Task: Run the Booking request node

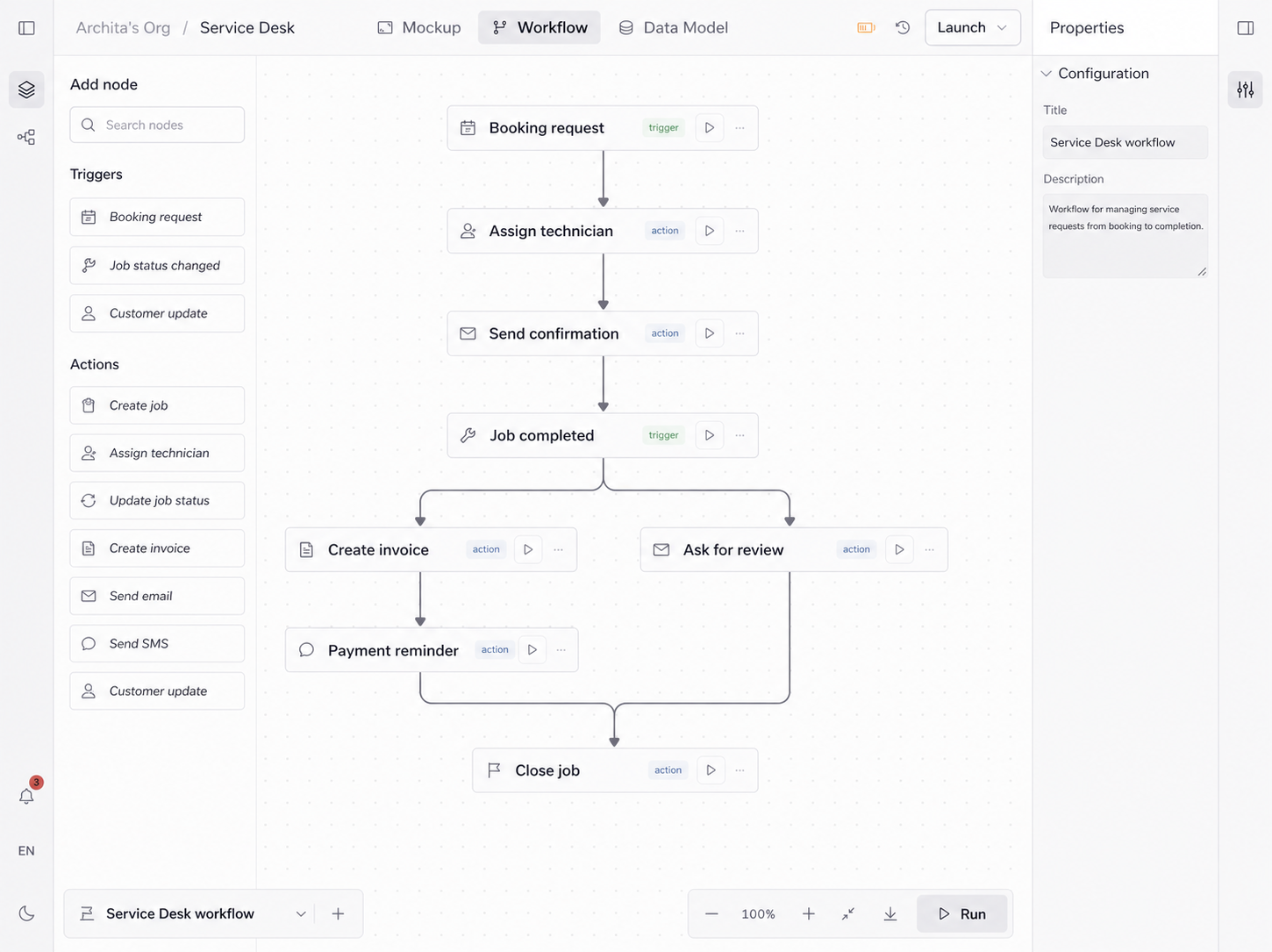Action: tap(709, 128)
